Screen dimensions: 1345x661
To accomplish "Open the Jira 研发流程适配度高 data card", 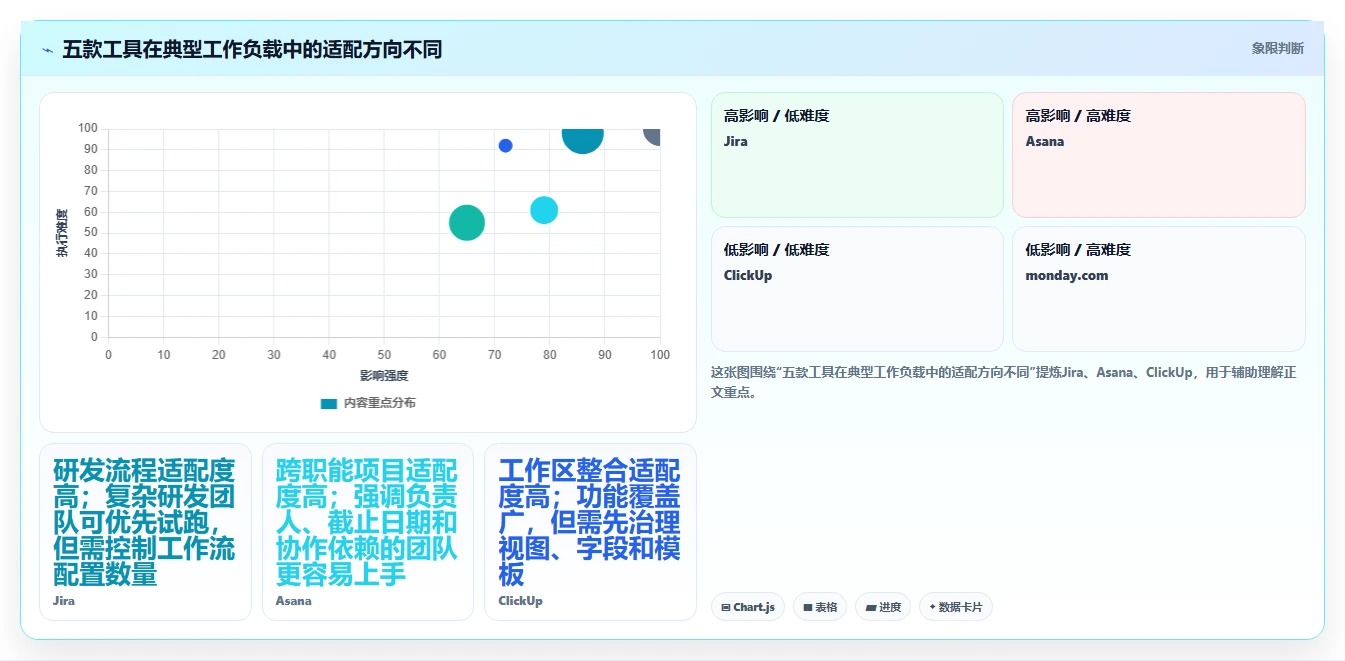I will tap(145, 532).
